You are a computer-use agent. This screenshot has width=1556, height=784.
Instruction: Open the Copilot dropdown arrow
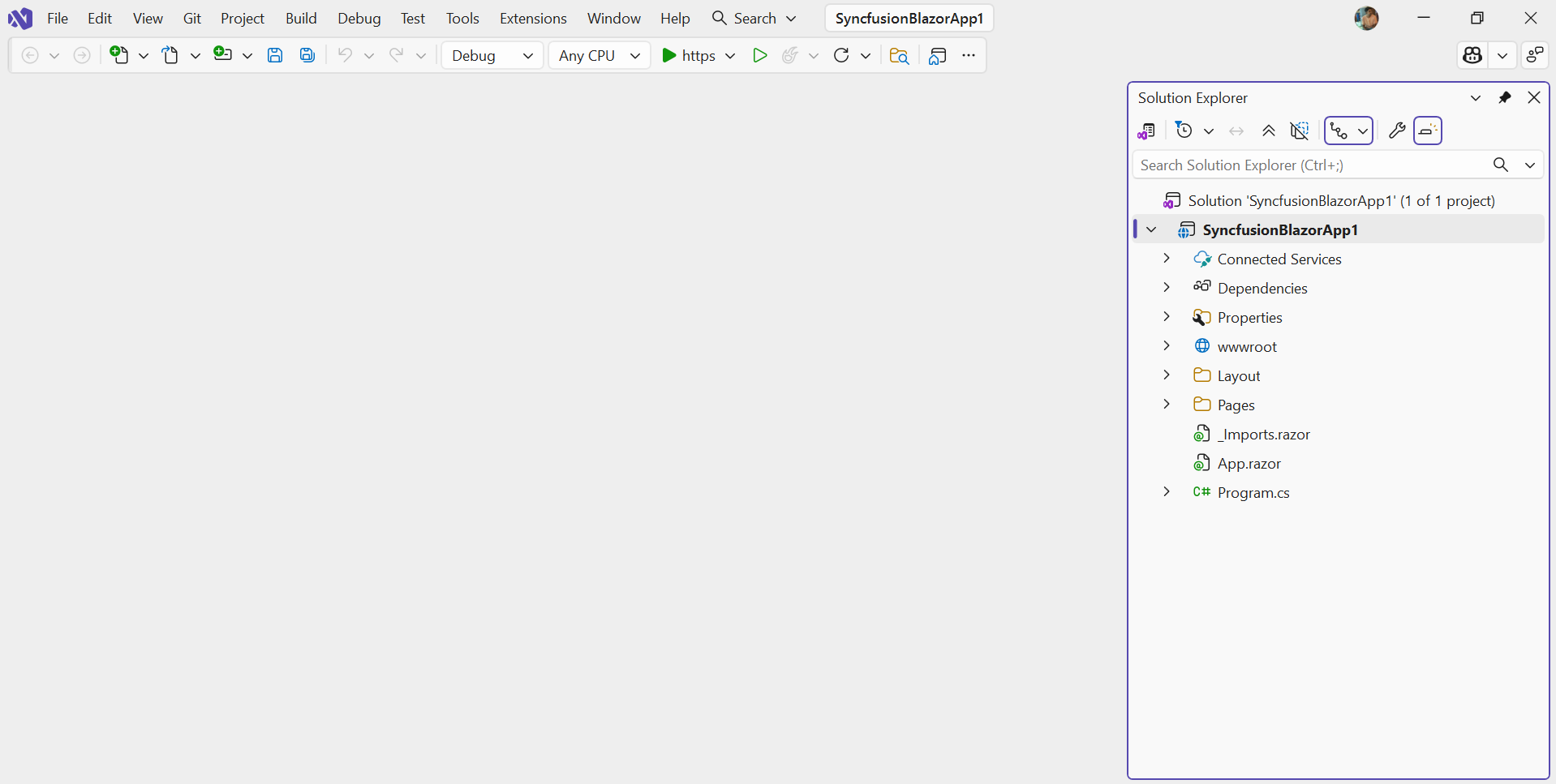tap(1502, 55)
